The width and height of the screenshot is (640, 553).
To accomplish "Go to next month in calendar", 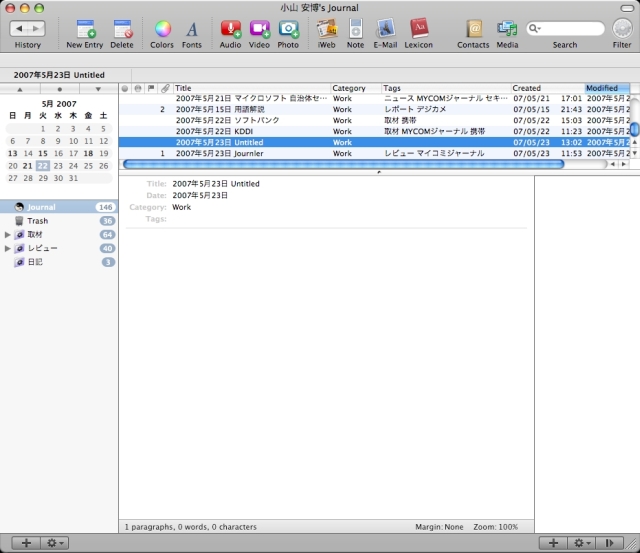I will pos(98,89).
